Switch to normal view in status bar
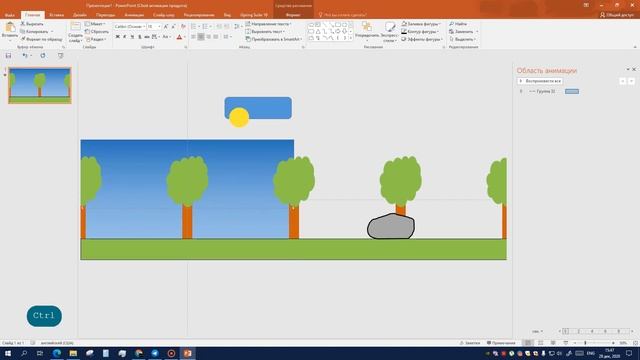 point(528,343)
